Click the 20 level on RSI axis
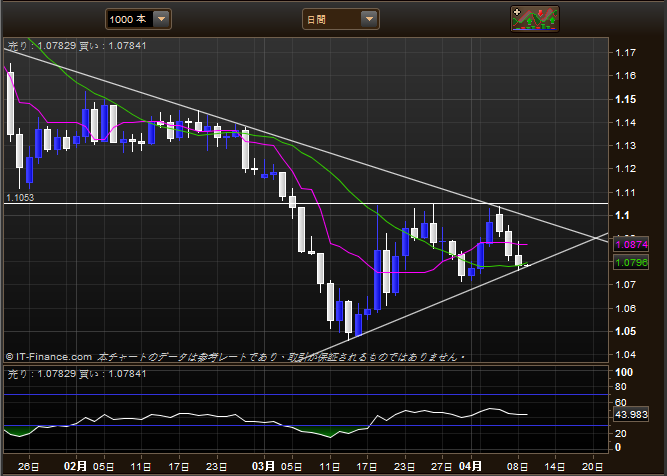 pyautogui.click(x=621, y=433)
